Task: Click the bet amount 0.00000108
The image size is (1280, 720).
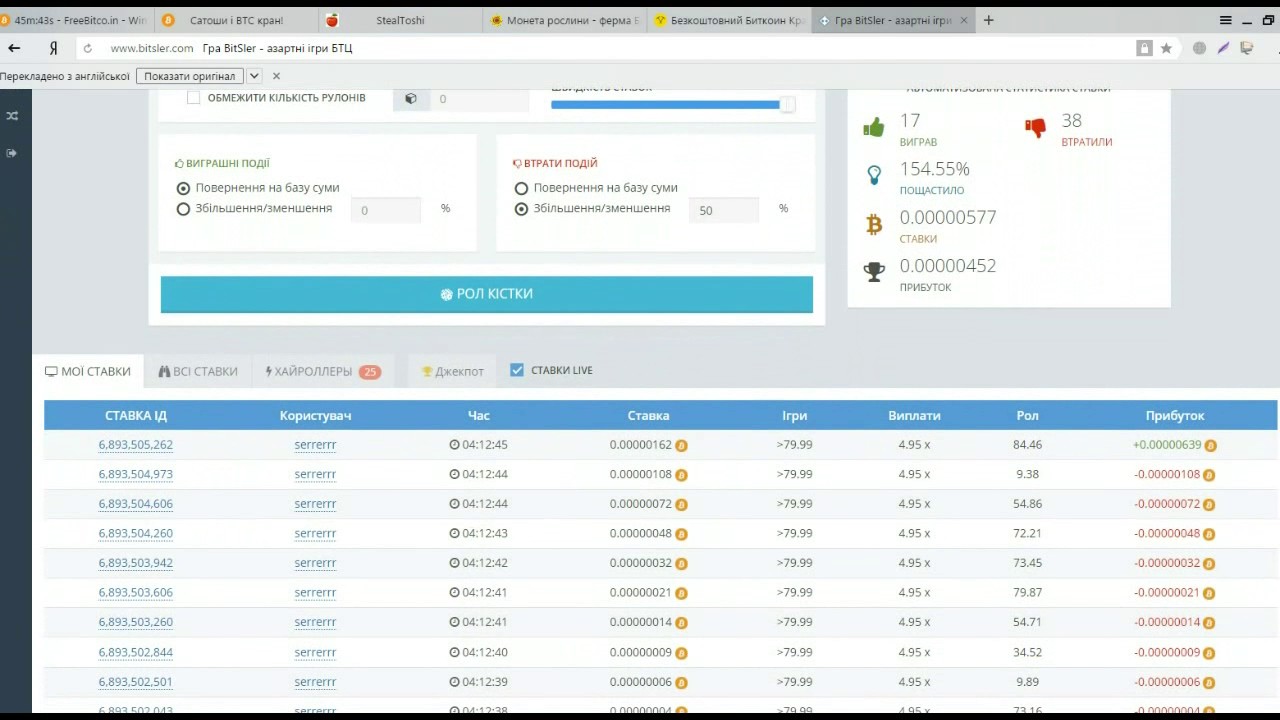Action: coord(641,474)
